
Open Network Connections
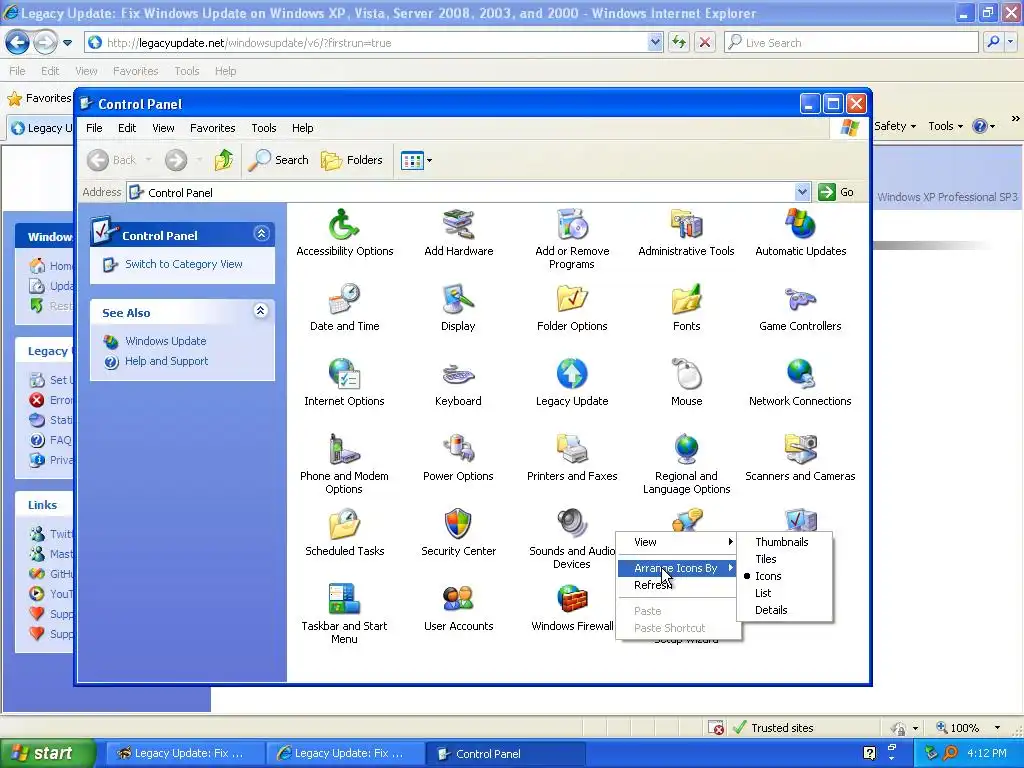pos(800,383)
